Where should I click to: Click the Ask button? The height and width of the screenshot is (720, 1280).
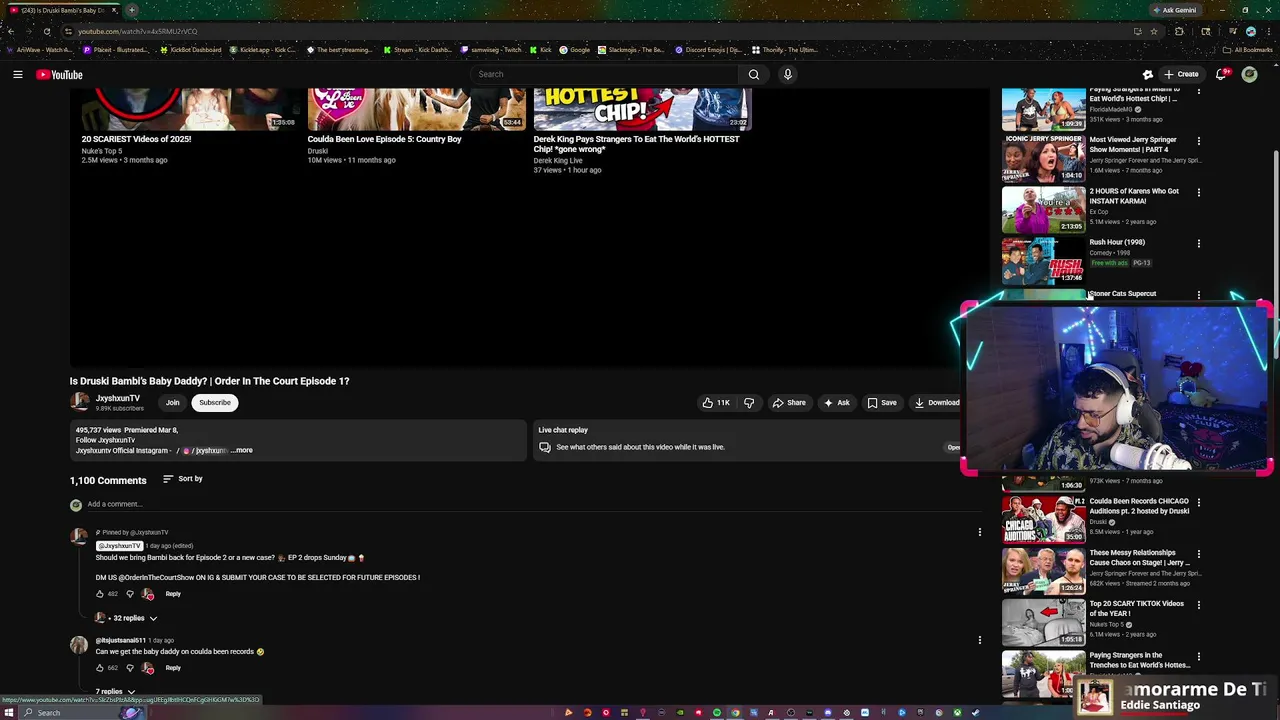[x=836, y=403]
